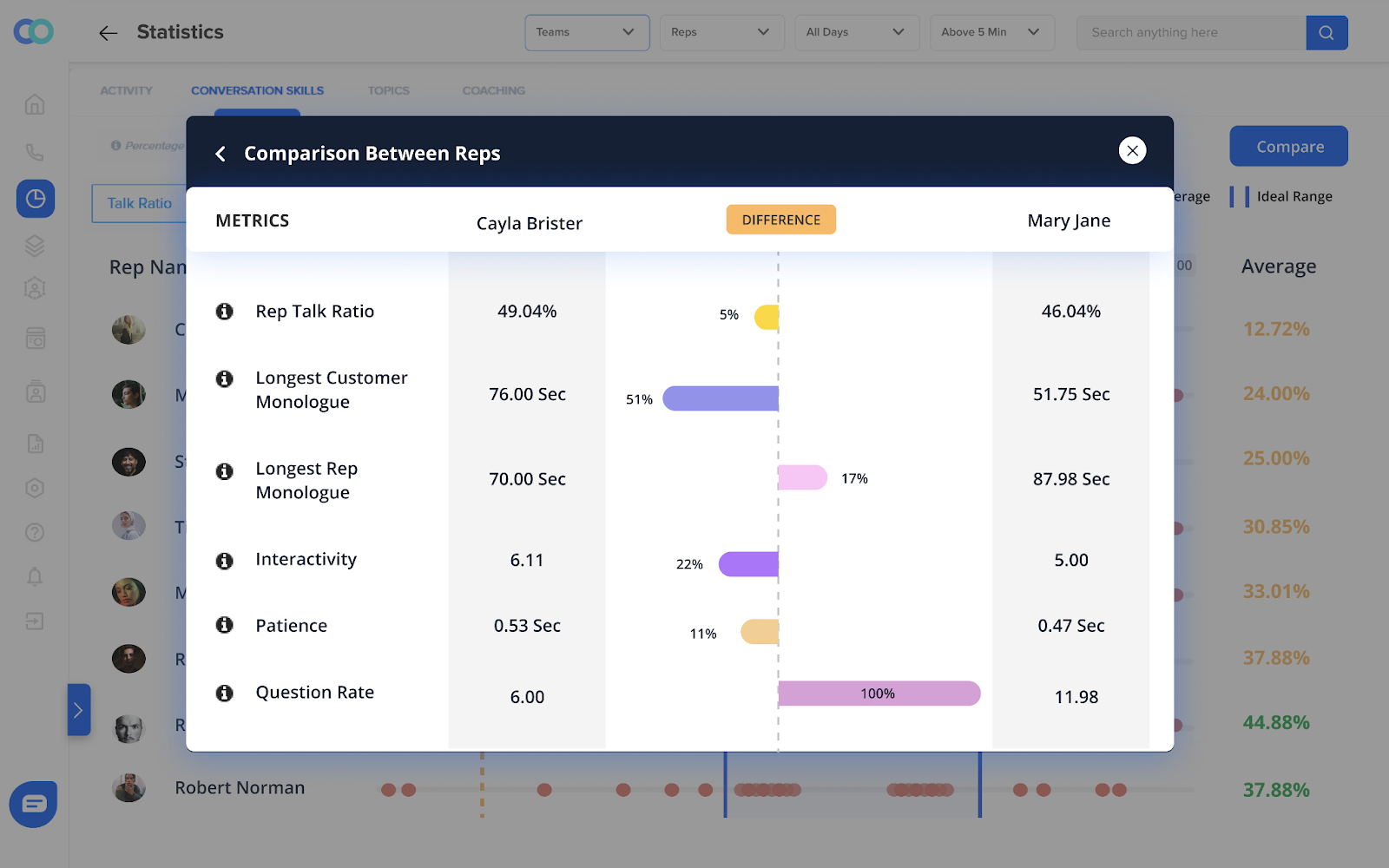Toggle info beside Question Rate metric
The image size is (1389, 868).
(x=225, y=693)
